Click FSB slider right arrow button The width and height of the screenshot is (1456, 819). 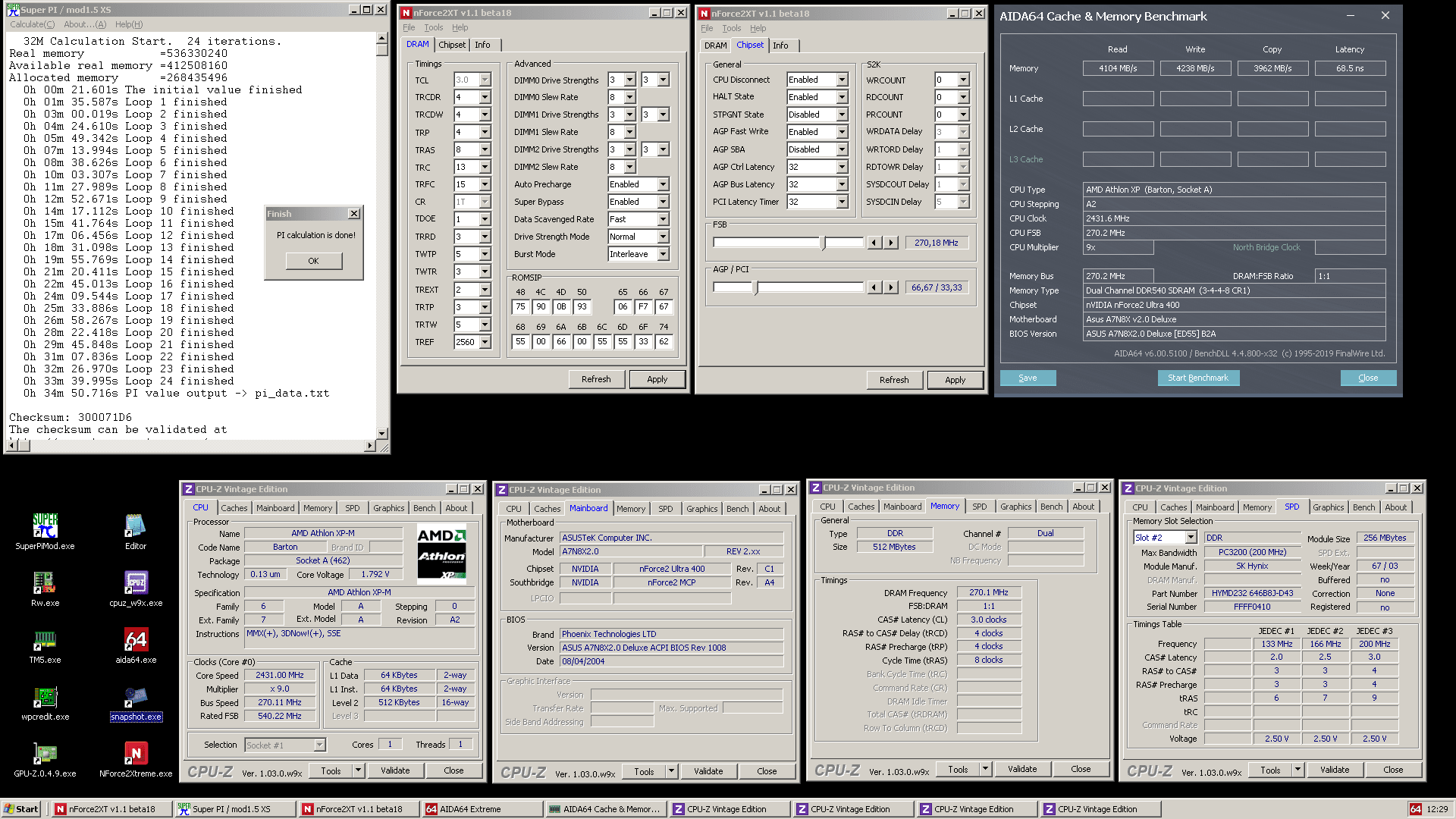tap(891, 243)
